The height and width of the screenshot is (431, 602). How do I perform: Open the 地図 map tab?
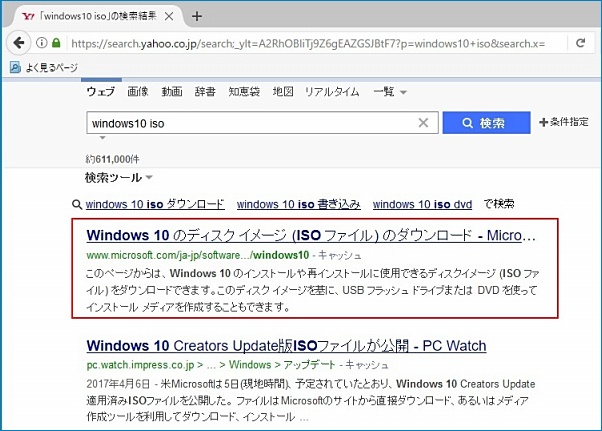283,92
